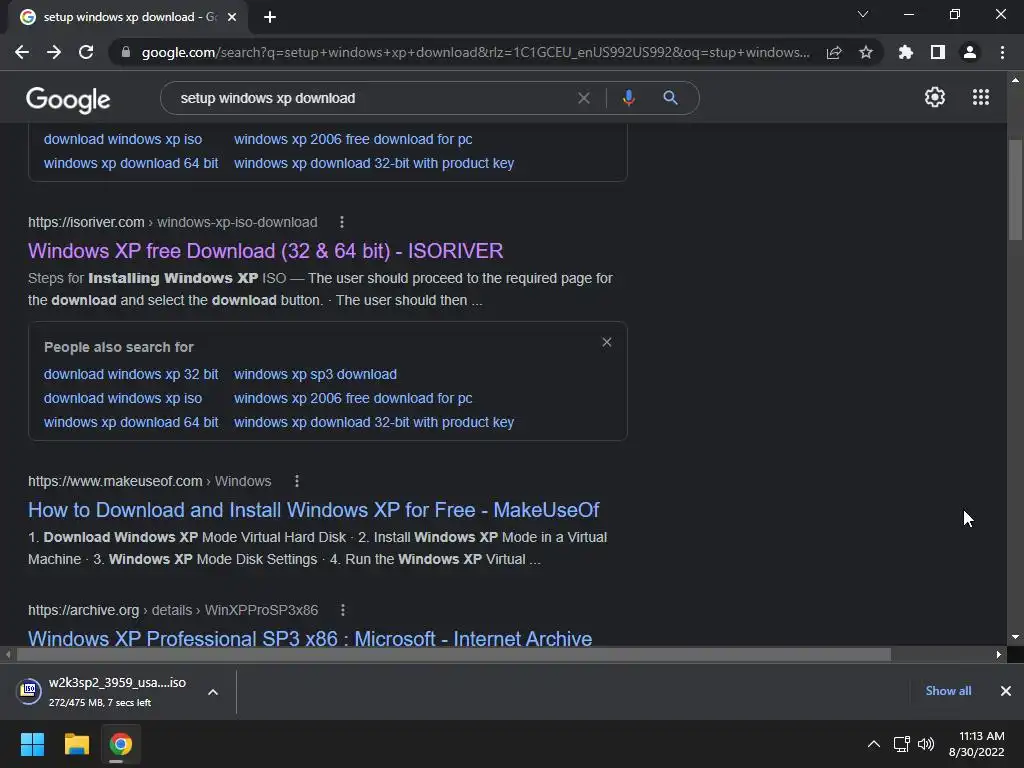Select lower '32-bit with product key' suggestion
1024x768 pixels.
pyautogui.click(x=374, y=423)
